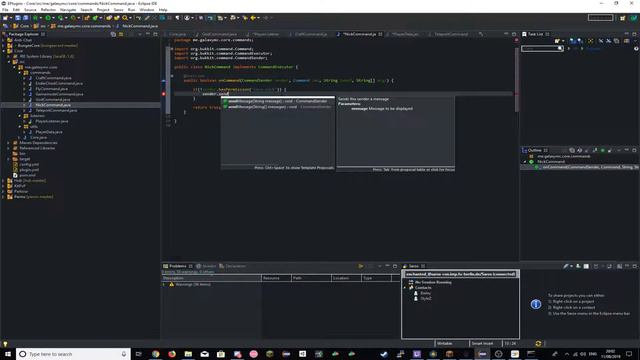
Task: Open Chrome from the Windows taskbar
Action: (156, 354)
